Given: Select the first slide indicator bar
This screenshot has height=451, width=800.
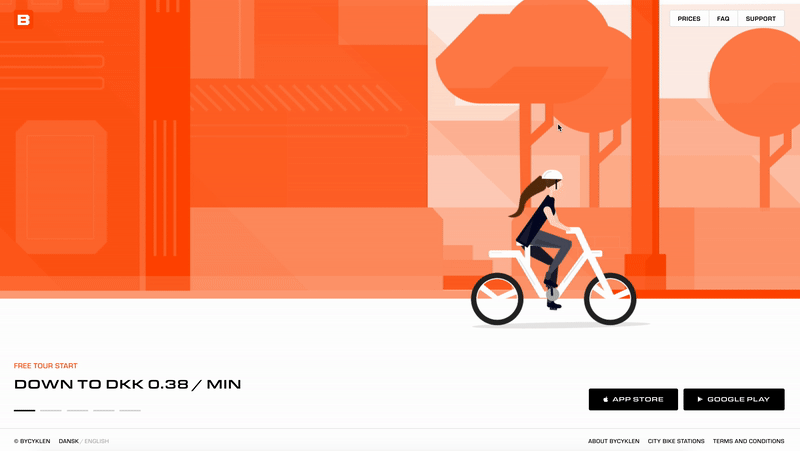Looking at the screenshot, I should pos(24,410).
